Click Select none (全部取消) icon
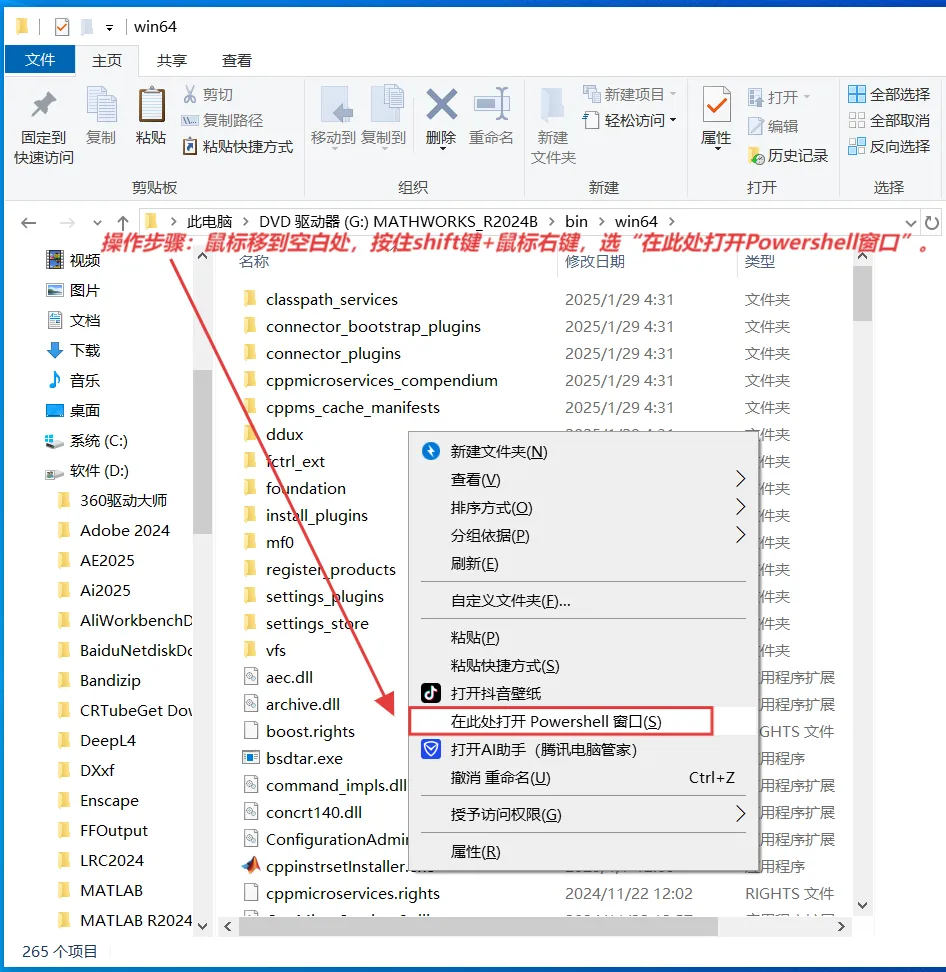 tap(857, 120)
